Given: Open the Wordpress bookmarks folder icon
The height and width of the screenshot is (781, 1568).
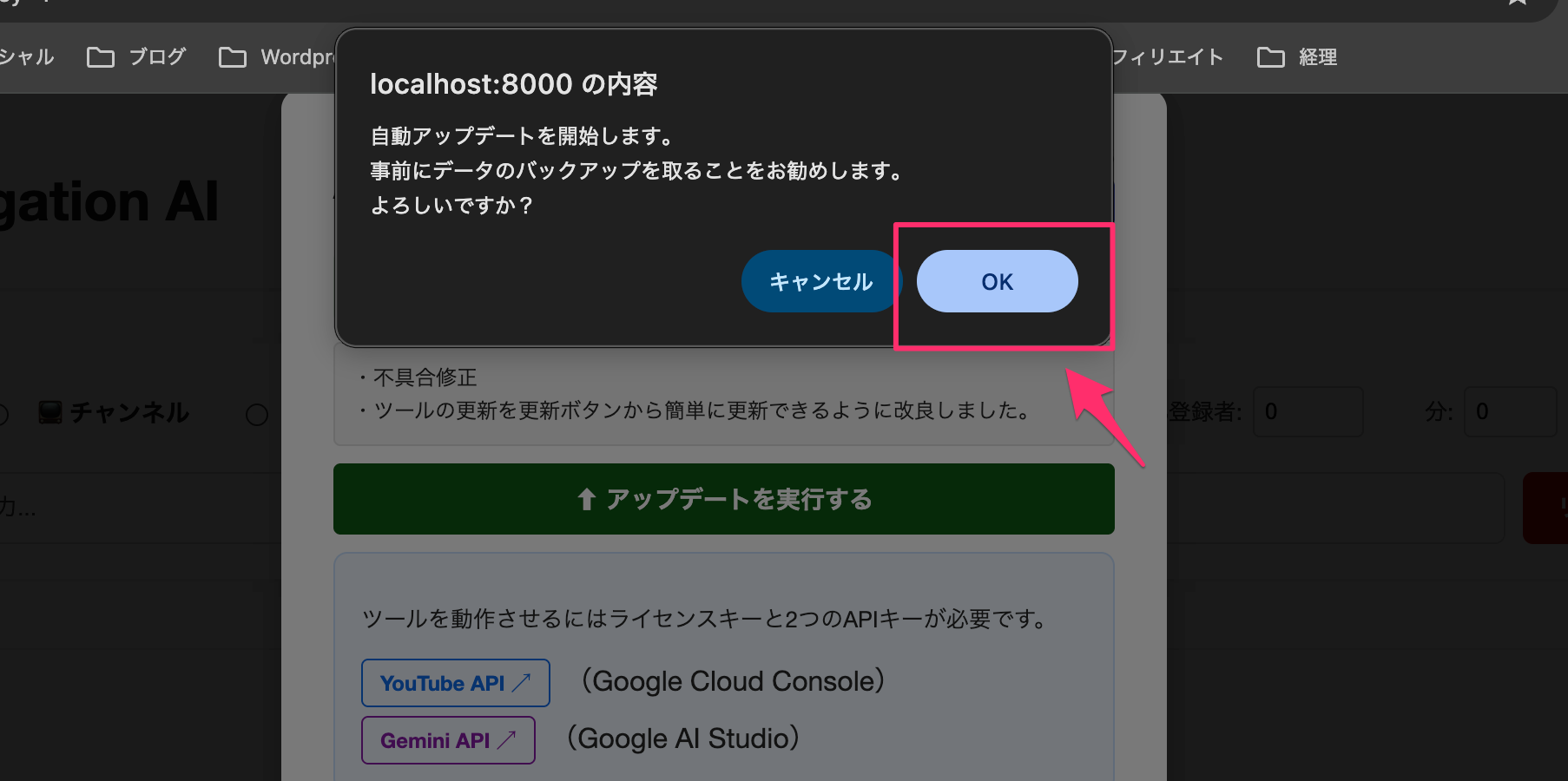Looking at the screenshot, I should pyautogui.click(x=233, y=57).
